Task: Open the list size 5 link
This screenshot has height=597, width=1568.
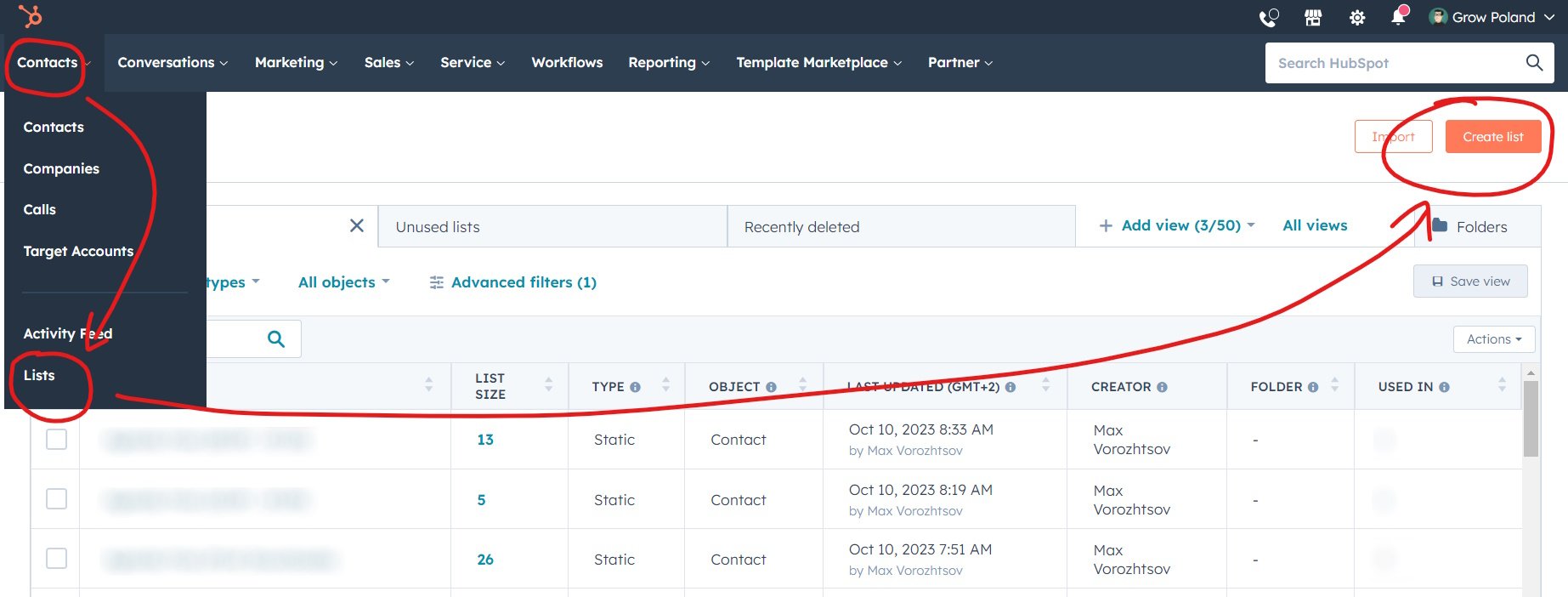Action: coord(481,500)
